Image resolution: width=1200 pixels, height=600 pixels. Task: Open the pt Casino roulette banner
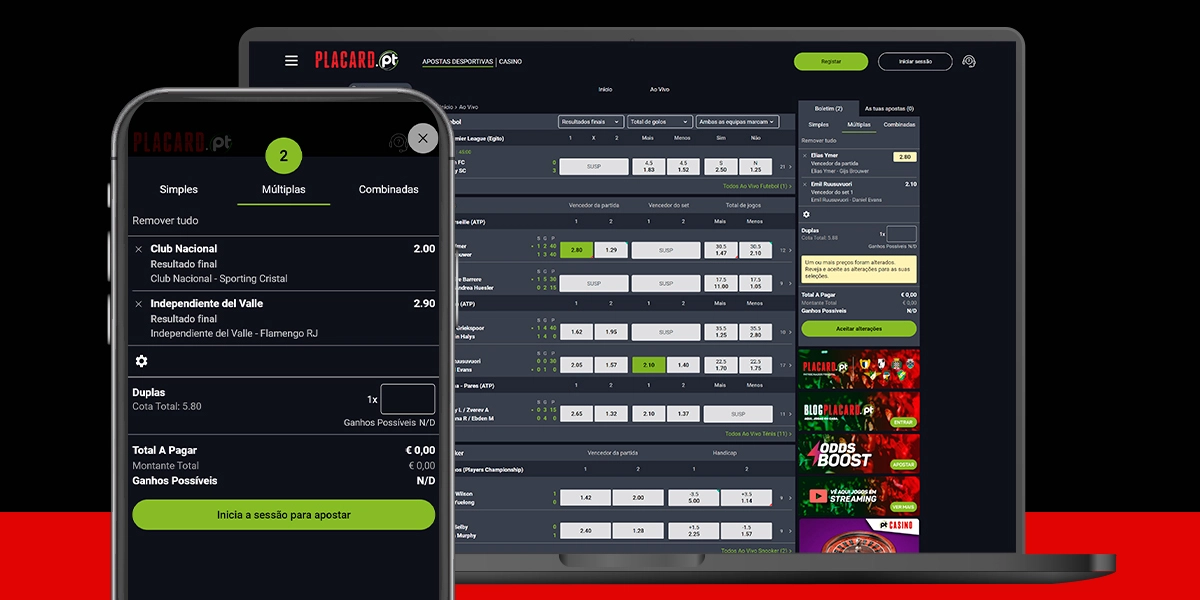859,536
